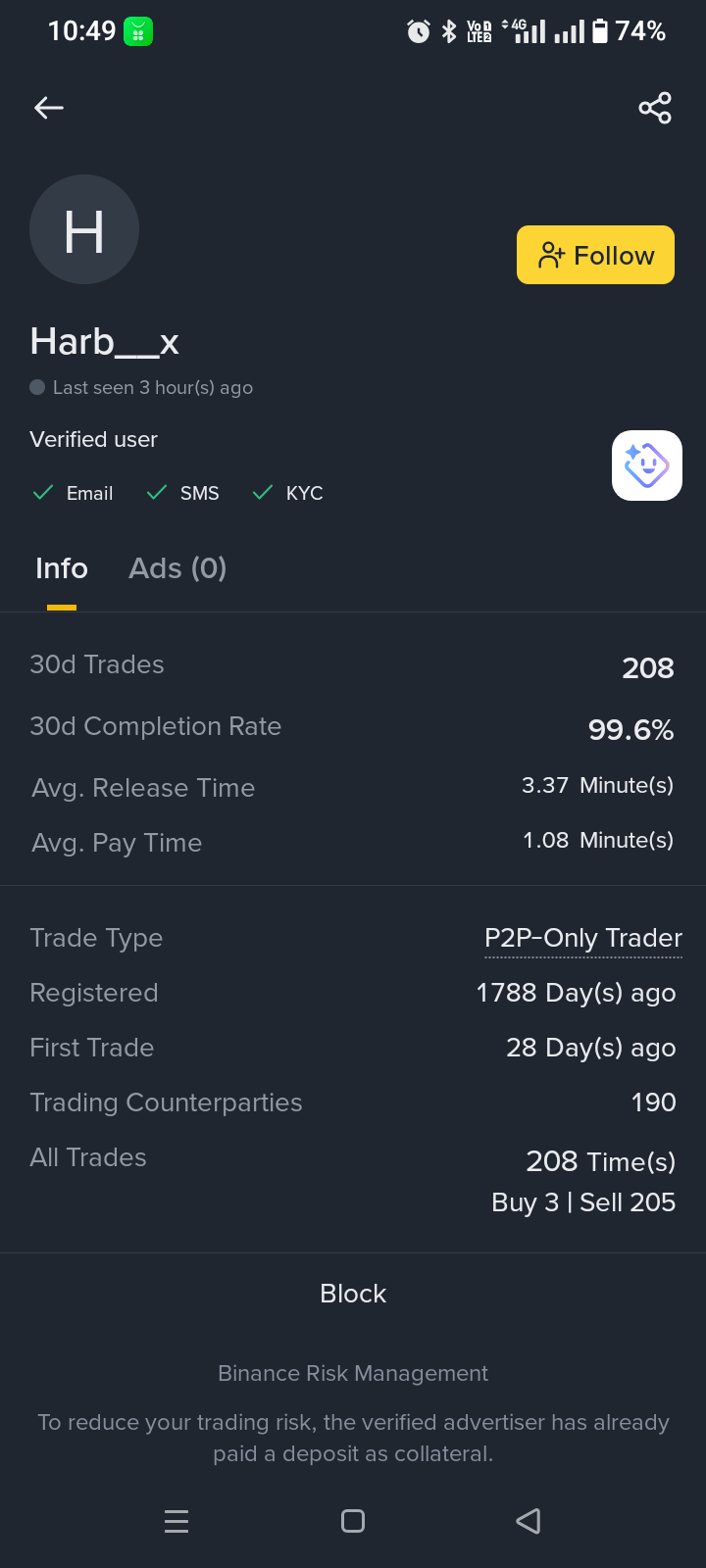Screen dimensions: 706x1568
Task: Tap the floating AI assistant icon
Action: pos(647,465)
